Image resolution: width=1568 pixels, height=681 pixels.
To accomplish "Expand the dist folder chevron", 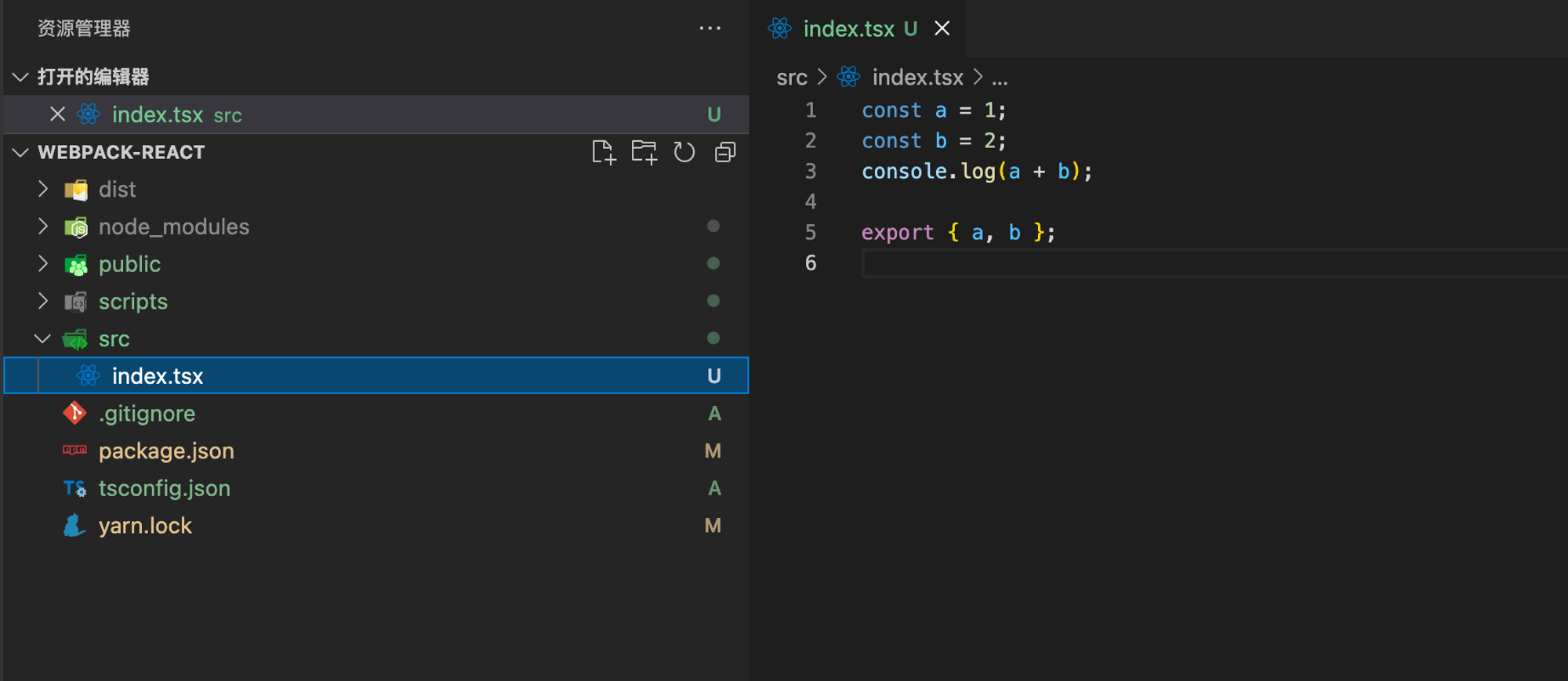I will tap(43, 189).
